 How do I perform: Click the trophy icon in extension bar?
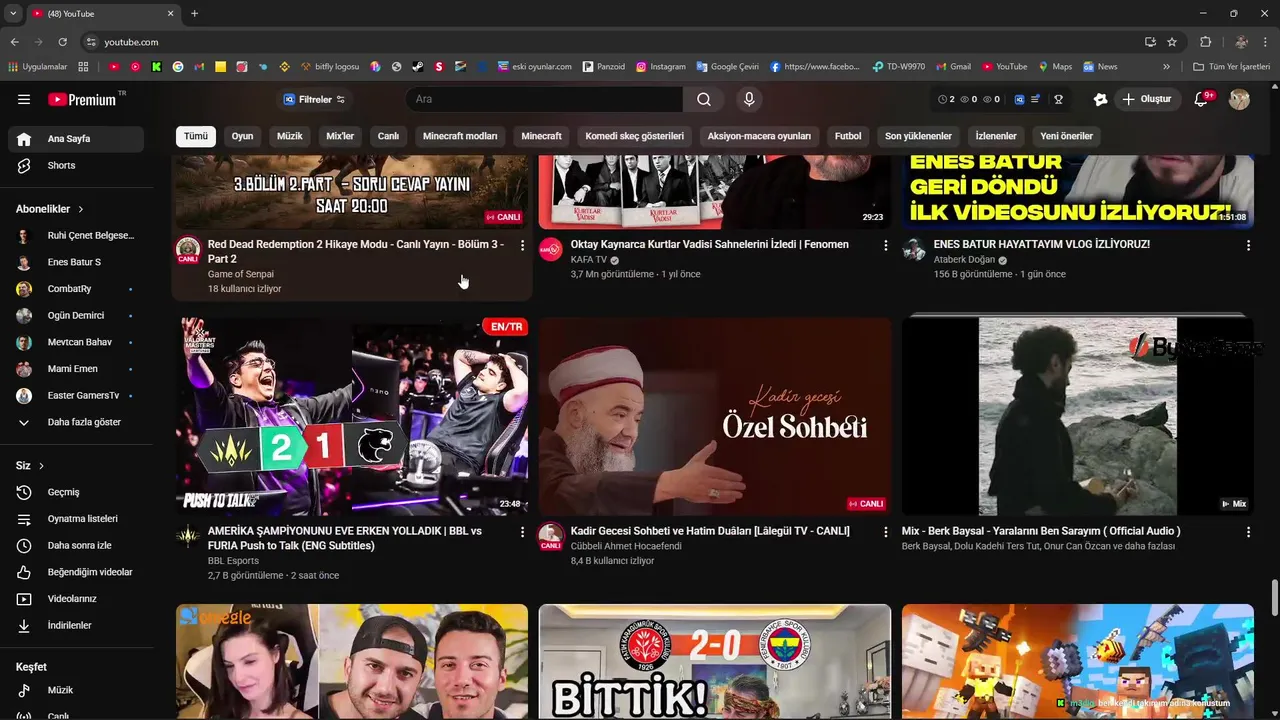1058,99
